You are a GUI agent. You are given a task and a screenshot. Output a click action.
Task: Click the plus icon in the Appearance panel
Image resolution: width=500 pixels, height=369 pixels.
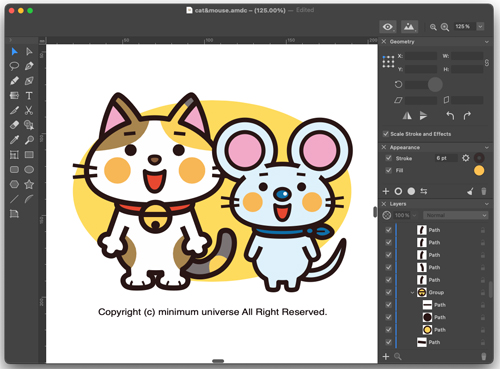pos(386,191)
